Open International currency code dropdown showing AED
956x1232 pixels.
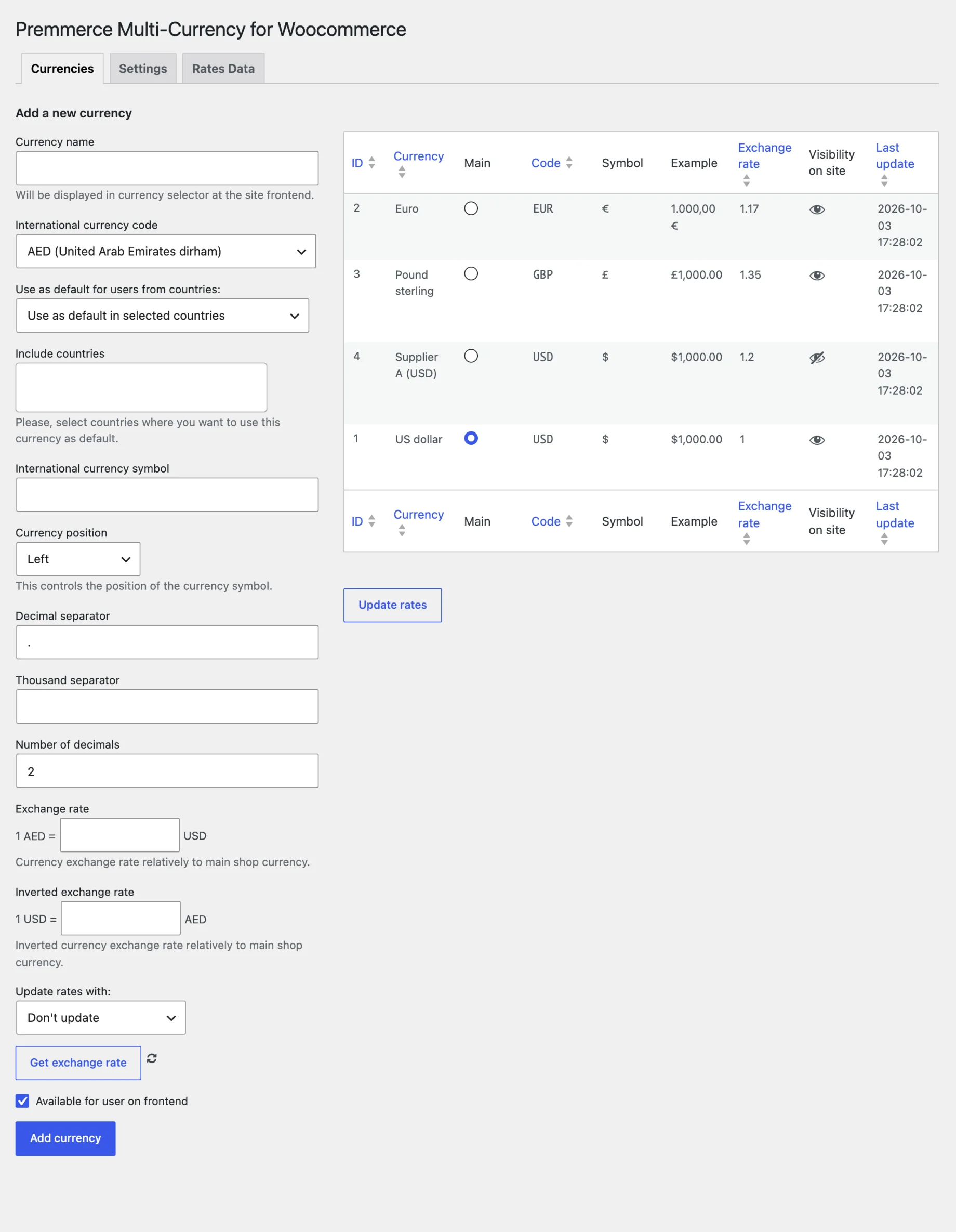point(166,252)
